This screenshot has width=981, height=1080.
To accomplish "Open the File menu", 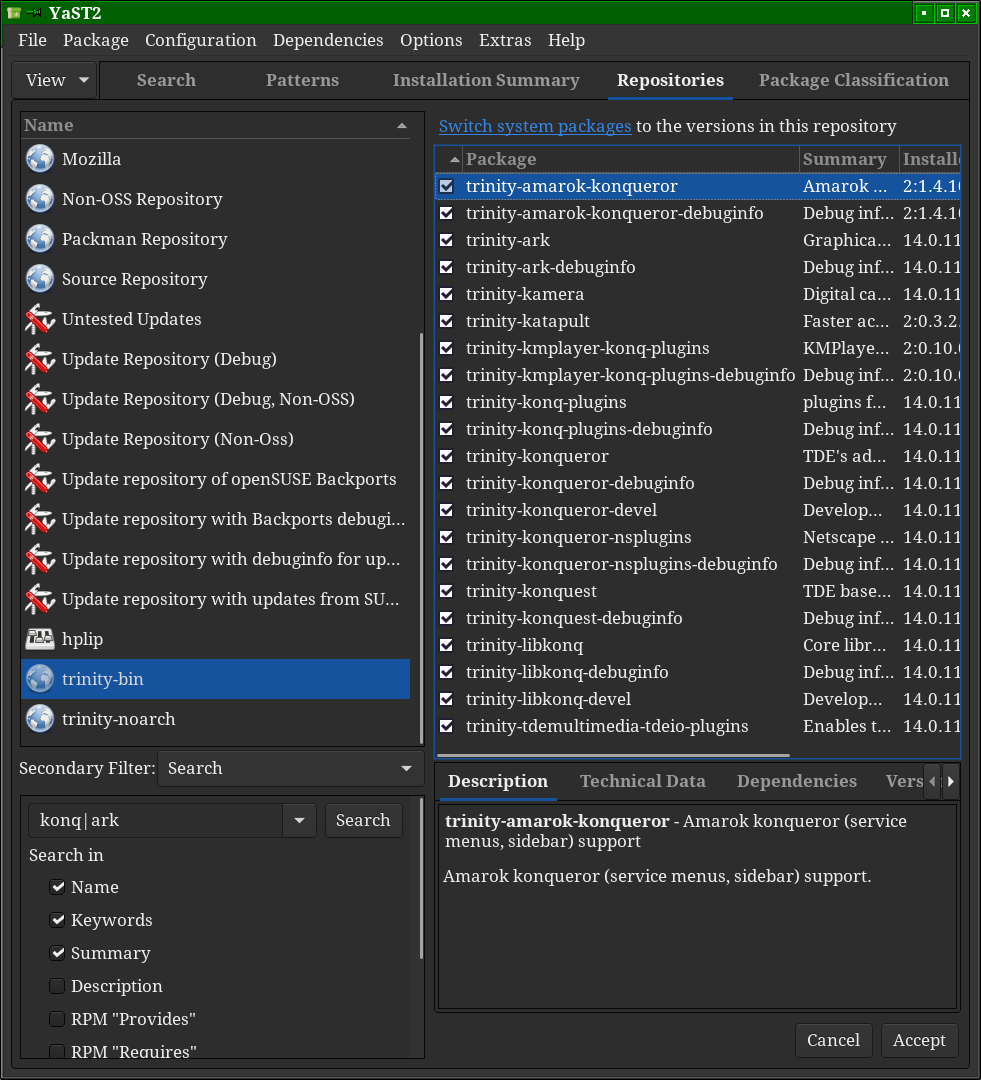I will pos(32,40).
